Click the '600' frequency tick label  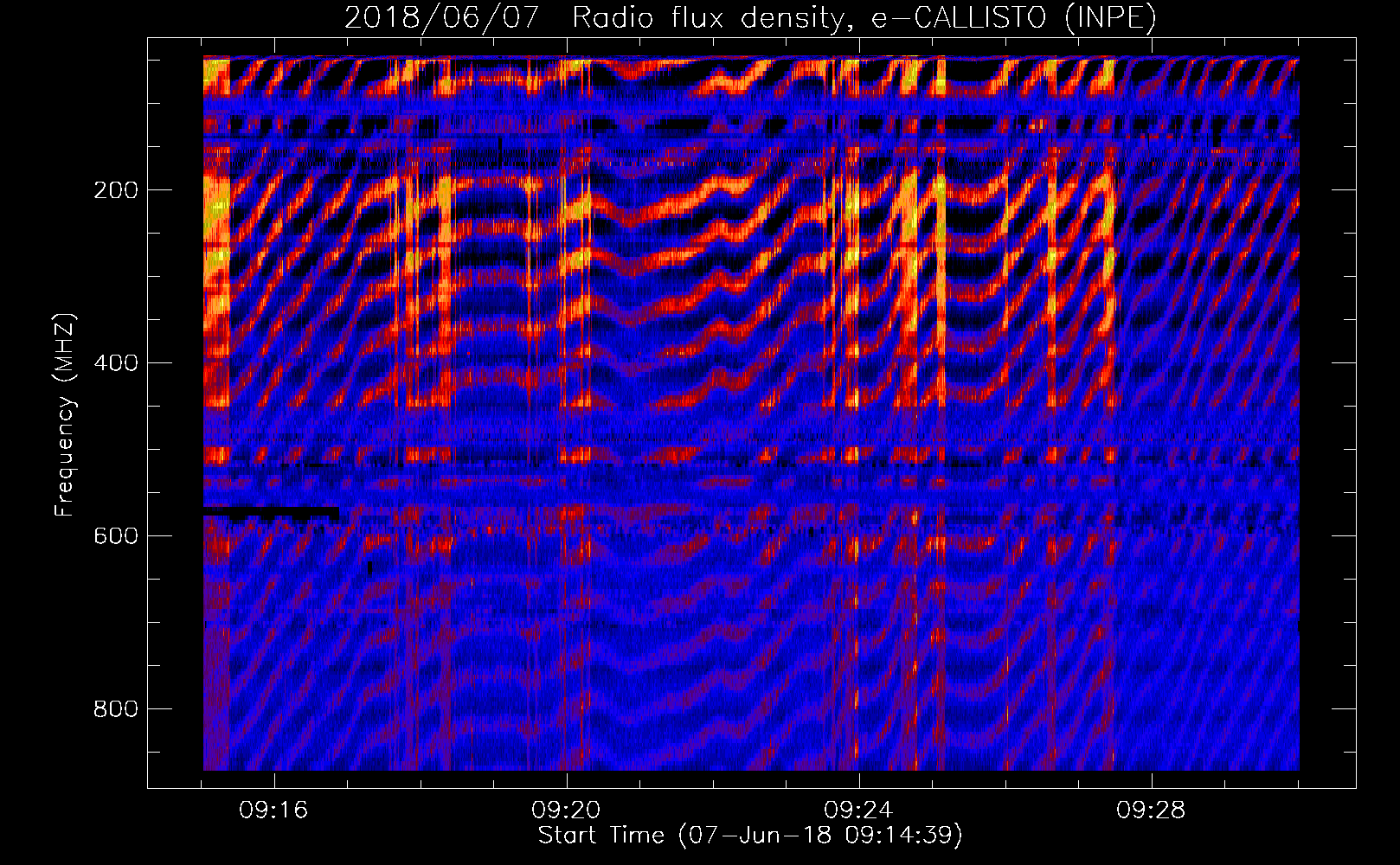[x=116, y=536]
